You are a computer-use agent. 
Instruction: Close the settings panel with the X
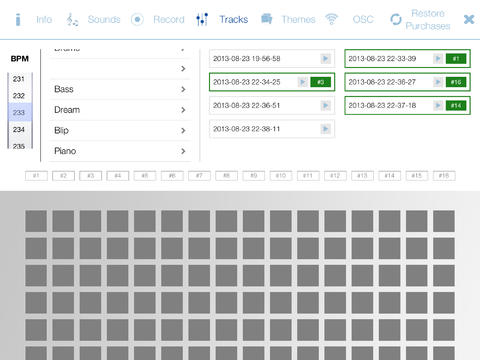pyautogui.click(x=469, y=20)
